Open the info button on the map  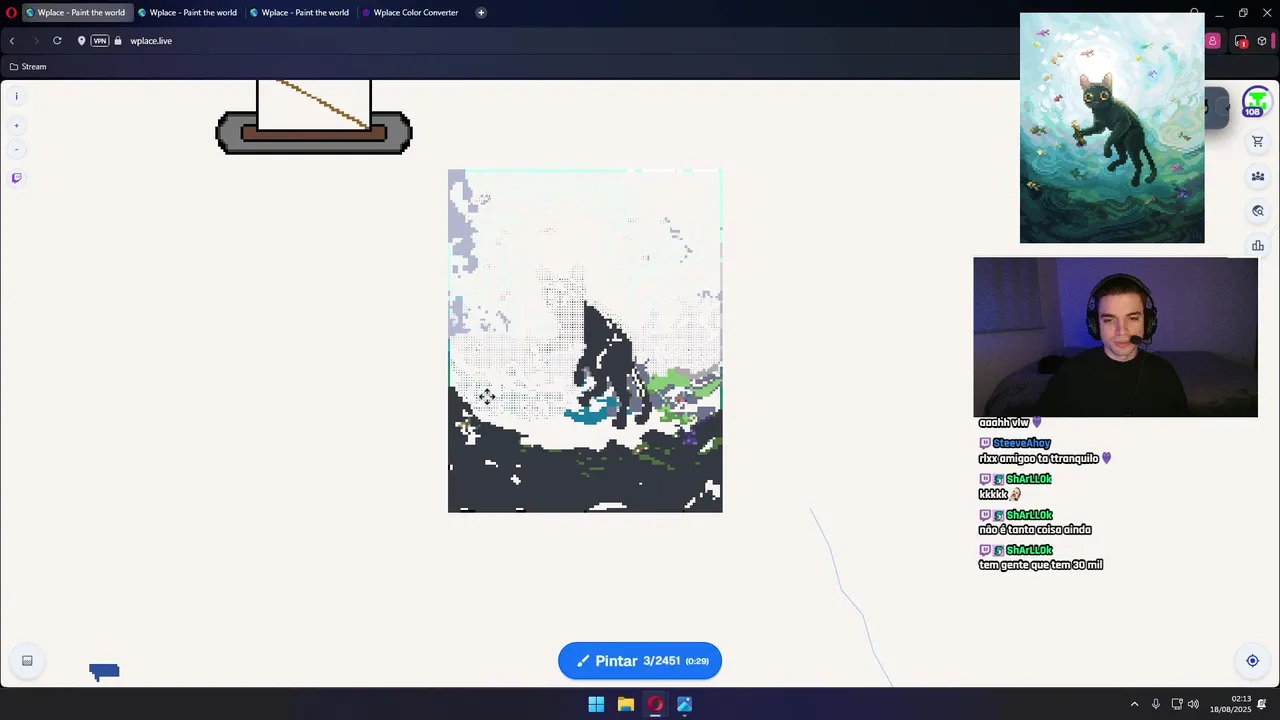coord(16,96)
